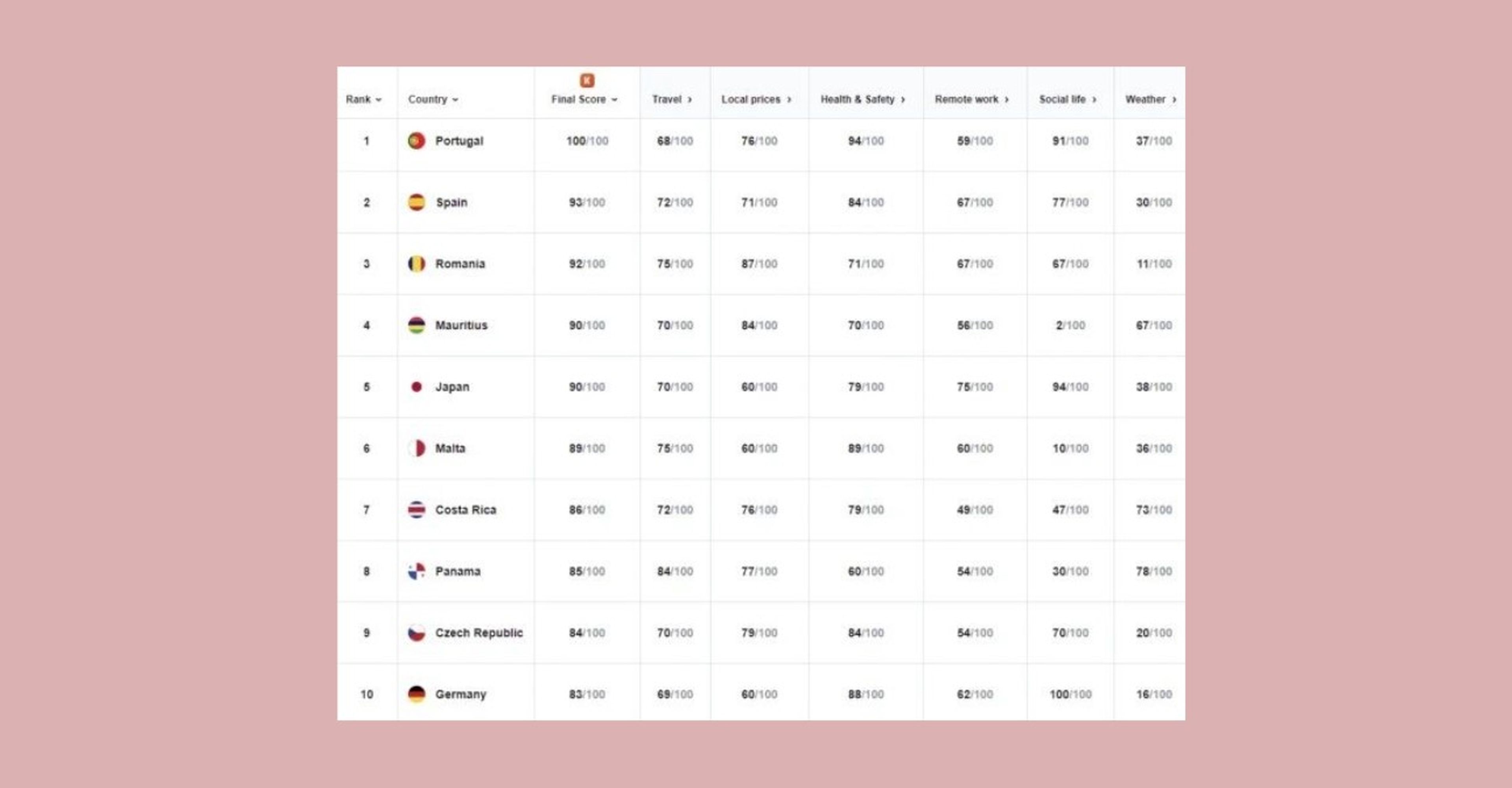Open the Remote work column

coord(972,99)
